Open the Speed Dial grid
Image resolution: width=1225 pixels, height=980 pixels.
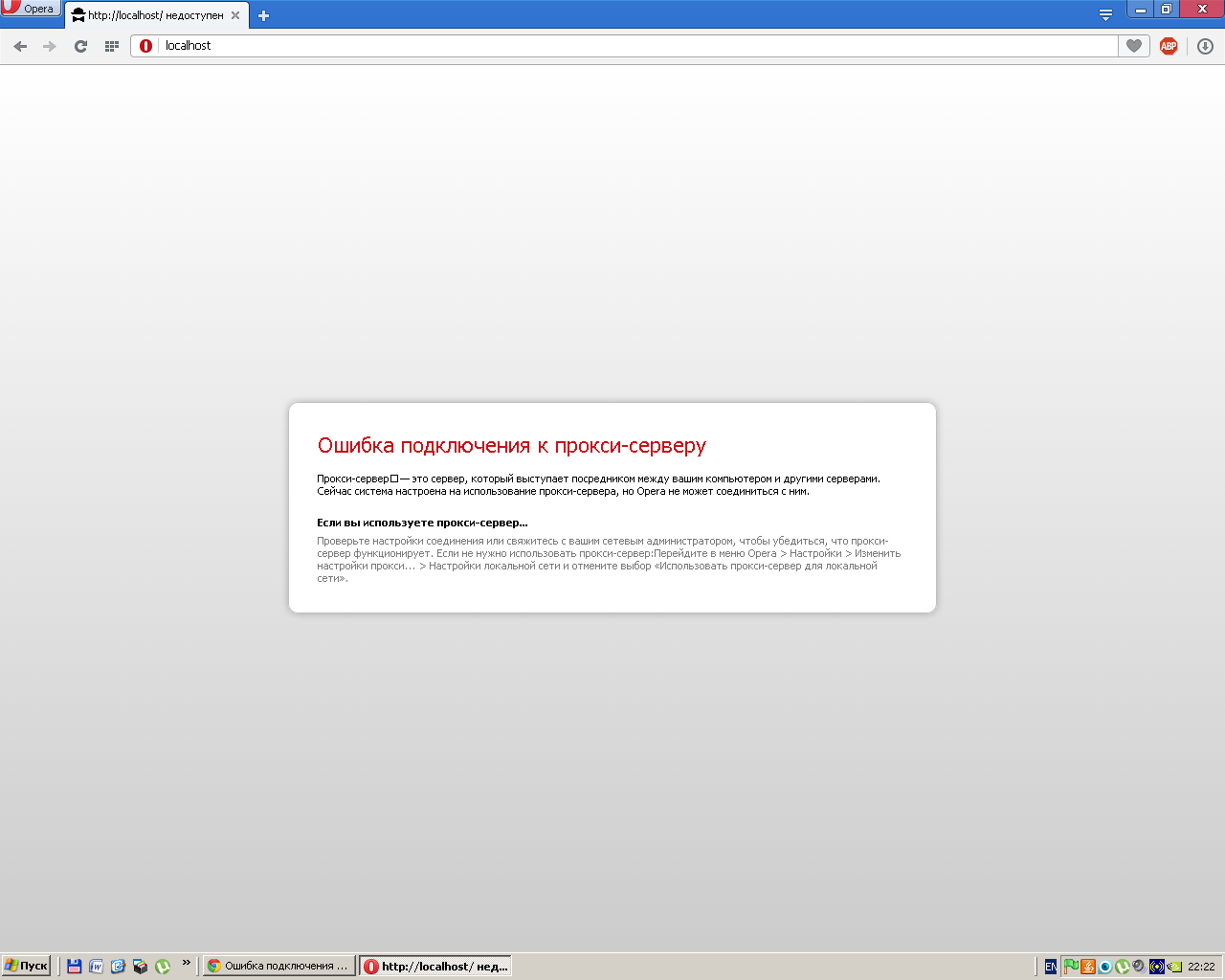point(111,46)
